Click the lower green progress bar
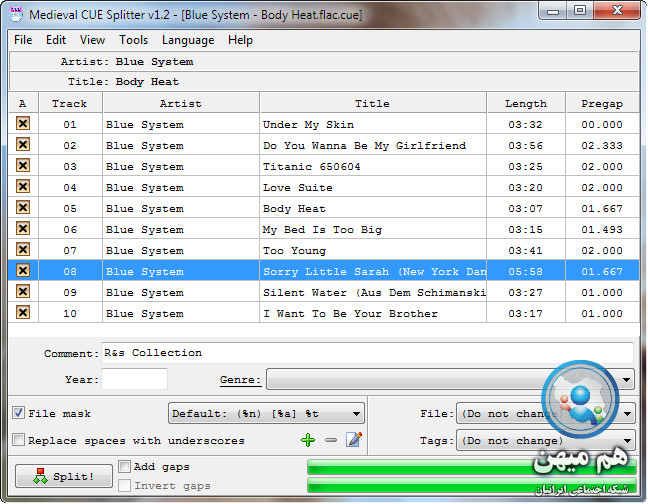Viewport: 648px width, 504px height. coord(472,485)
